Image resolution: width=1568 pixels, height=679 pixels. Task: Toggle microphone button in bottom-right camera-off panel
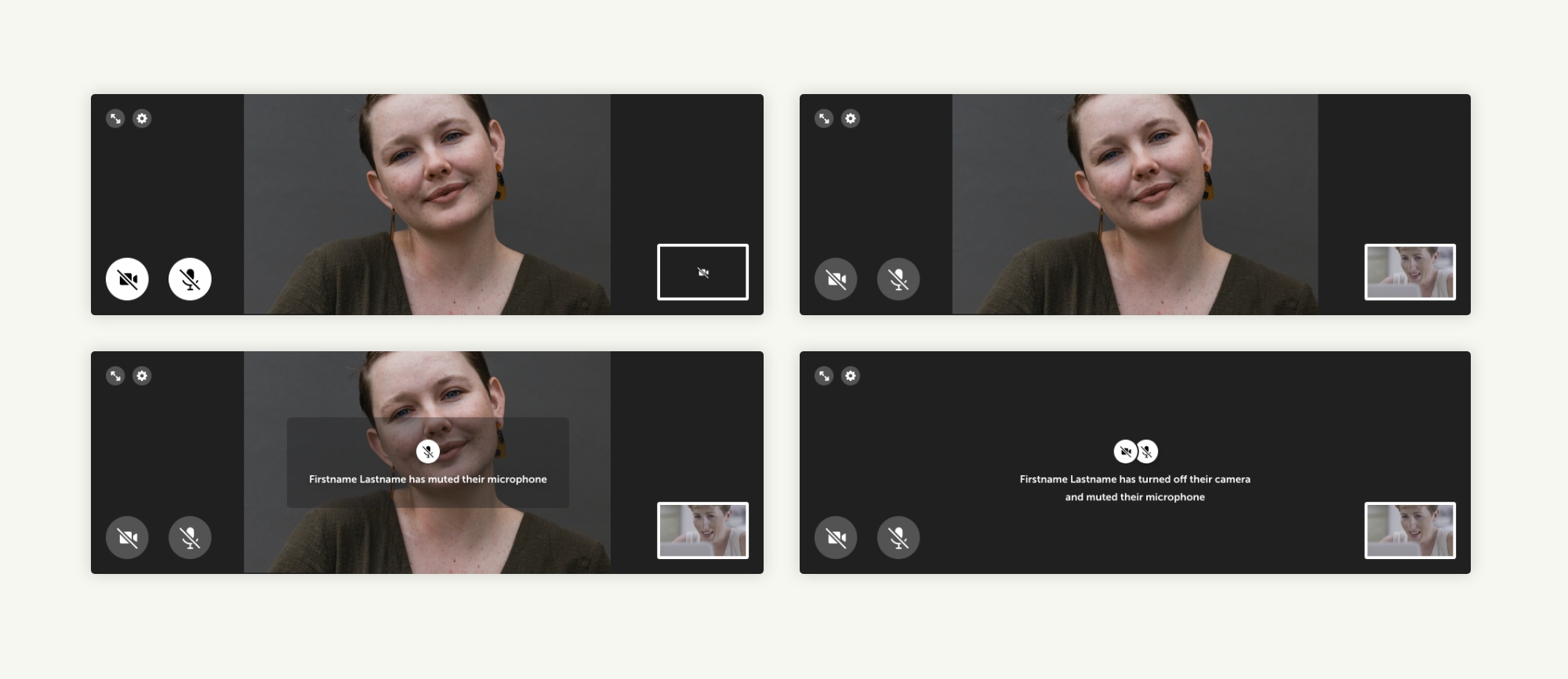click(x=898, y=537)
